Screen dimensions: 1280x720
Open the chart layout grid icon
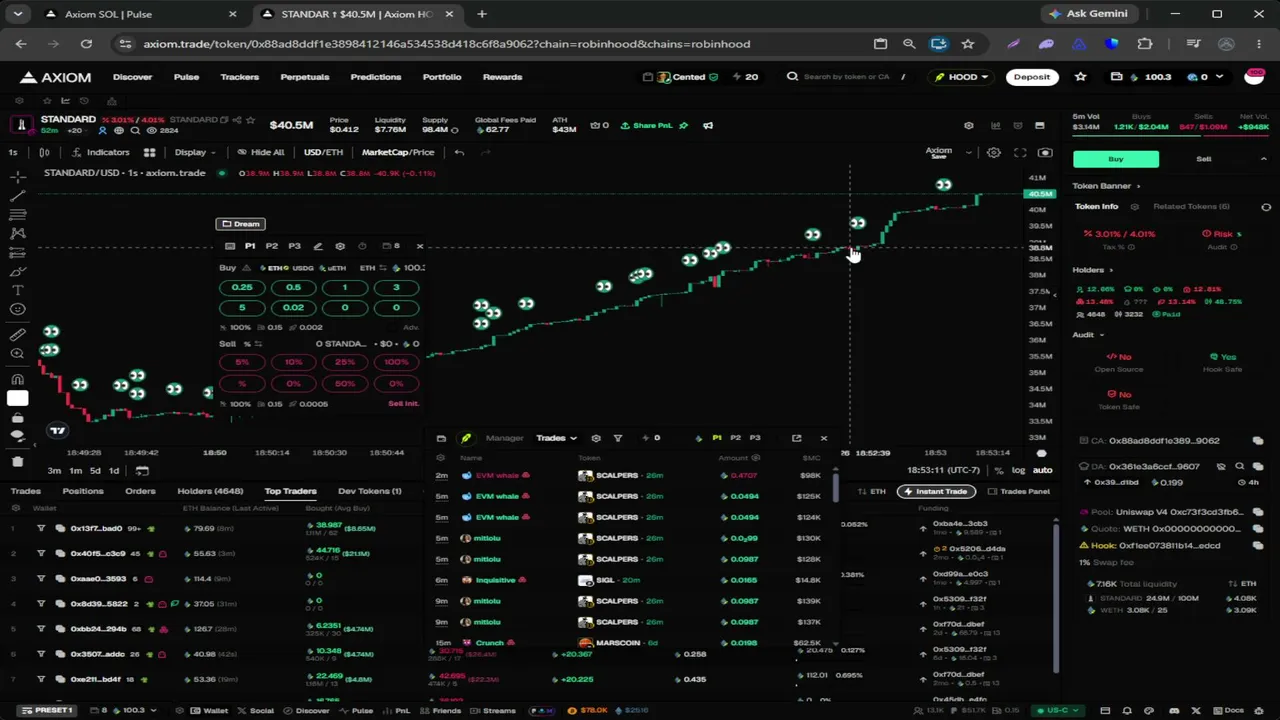[149, 152]
